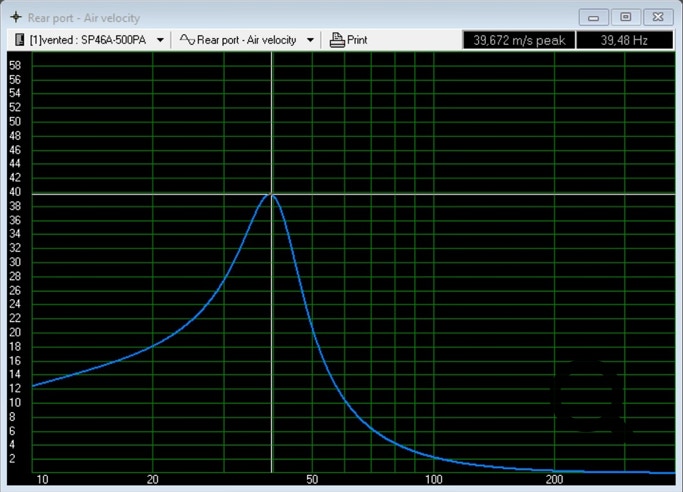This screenshot has height=492, width=683.
Task: Click the printer icon in the toolbar
Action: [x=337, y=40]
